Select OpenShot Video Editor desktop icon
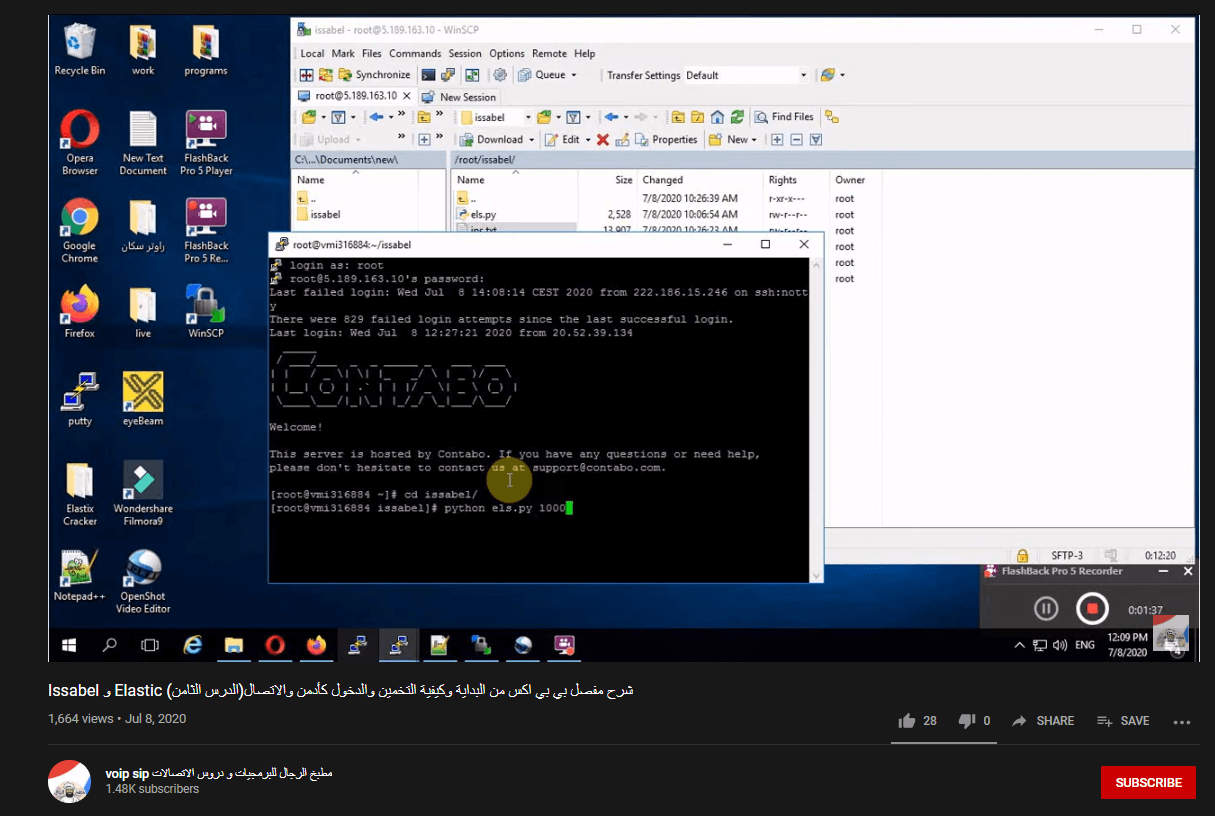 (x=143, y=581)
